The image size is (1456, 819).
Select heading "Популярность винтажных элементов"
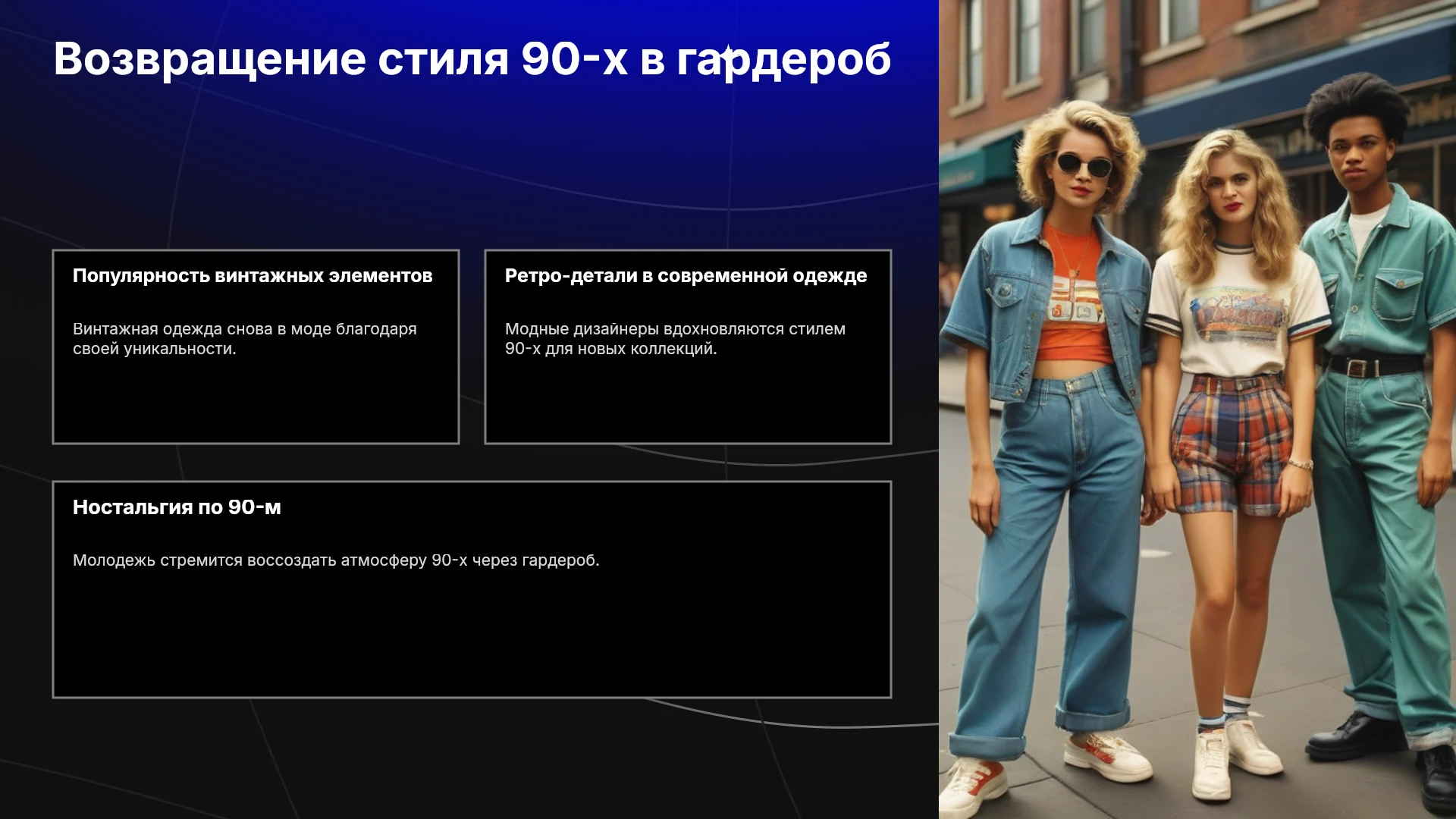coord(253,275)
